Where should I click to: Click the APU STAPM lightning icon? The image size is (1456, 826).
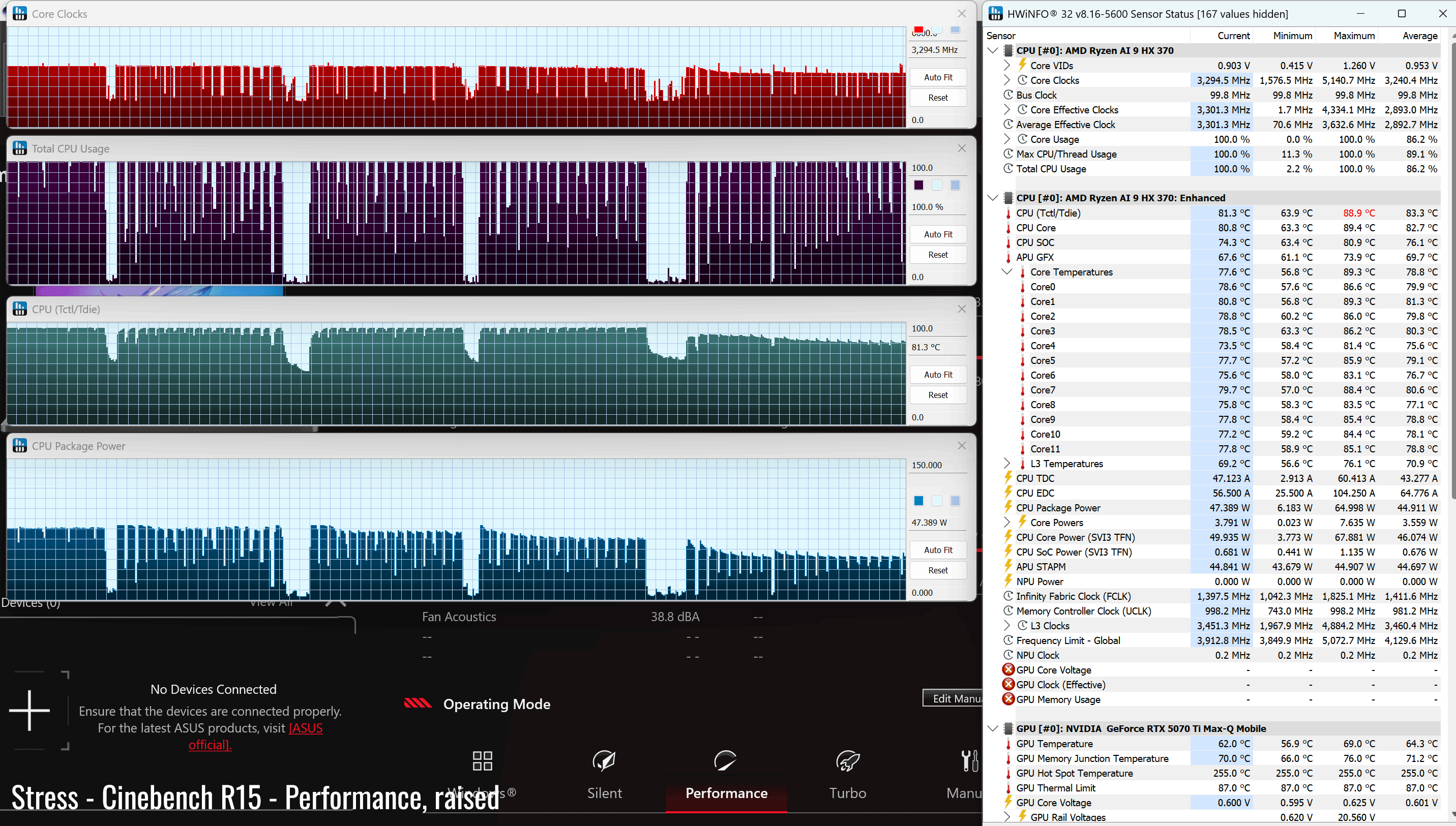(x=1008, y=566)
